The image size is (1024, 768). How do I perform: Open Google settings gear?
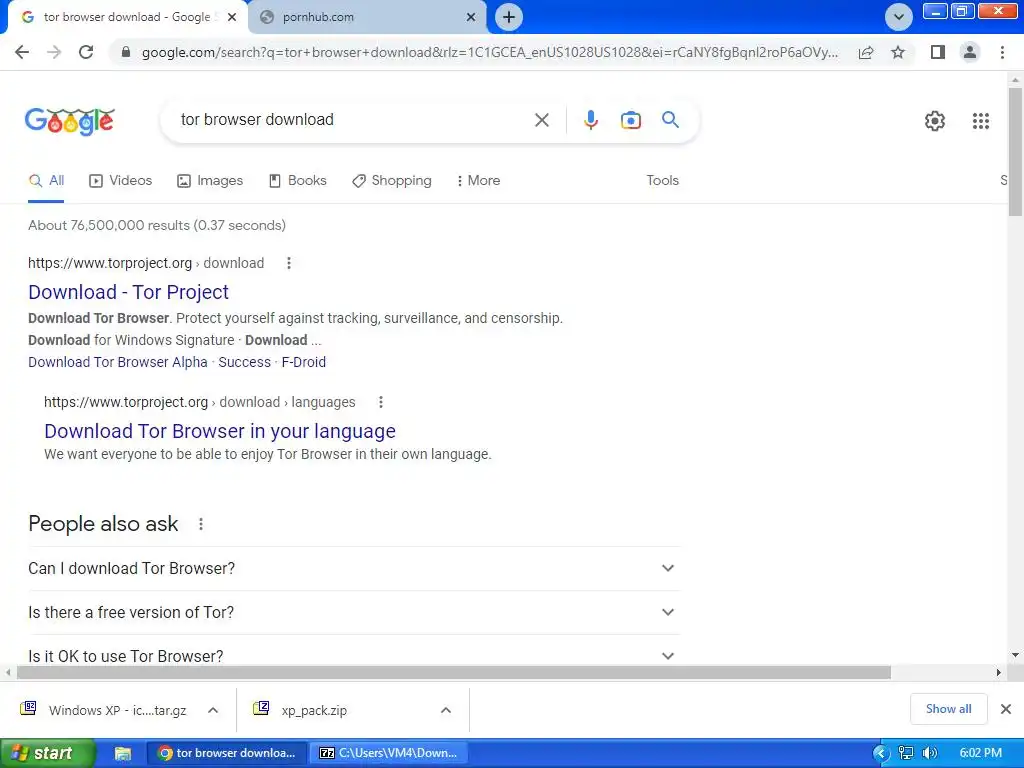pos(935,121)
